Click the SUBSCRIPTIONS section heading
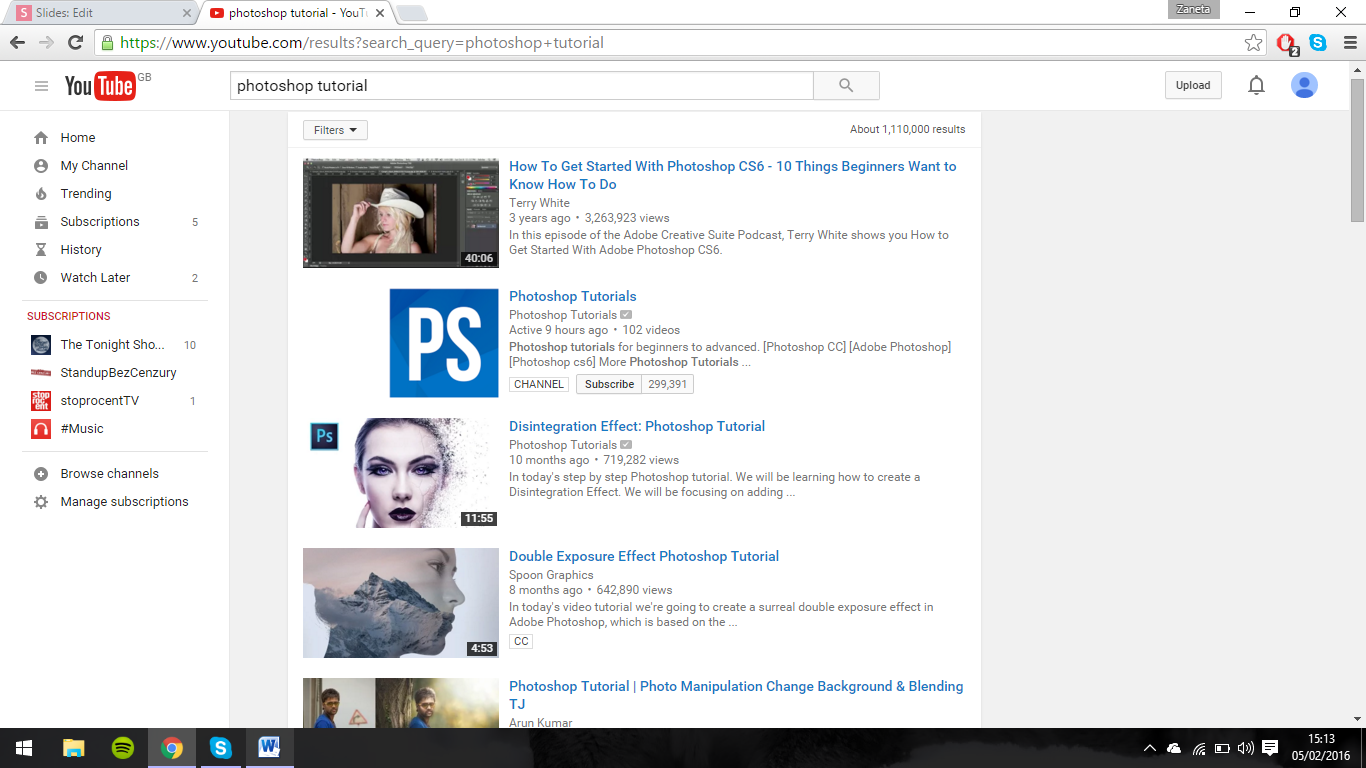This screenshot has width=1366, height=768. [x=69, y=316]
